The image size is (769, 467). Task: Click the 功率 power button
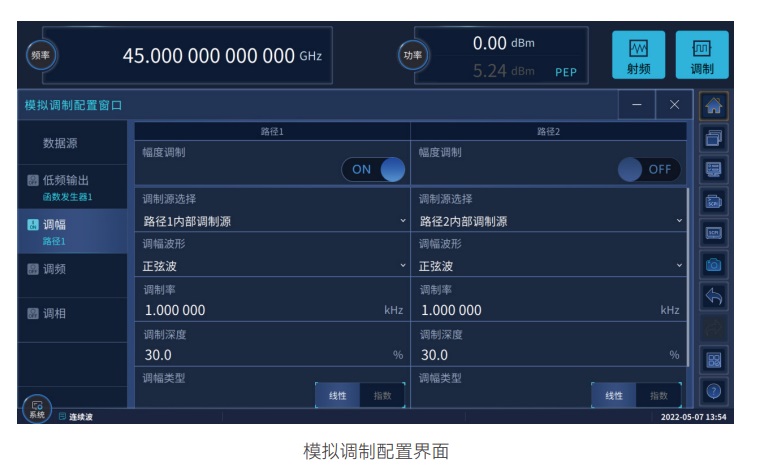(411, 56)
